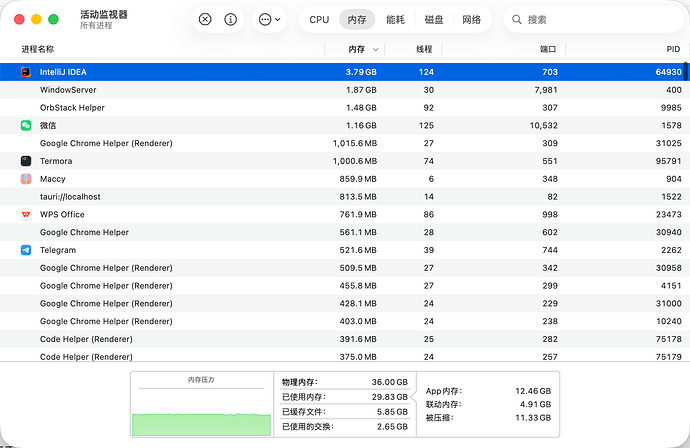Click the process list vertical scrollbar
The height and width of the screenshot is (448, 690).
pyautogui.click(x=686, y=72)
